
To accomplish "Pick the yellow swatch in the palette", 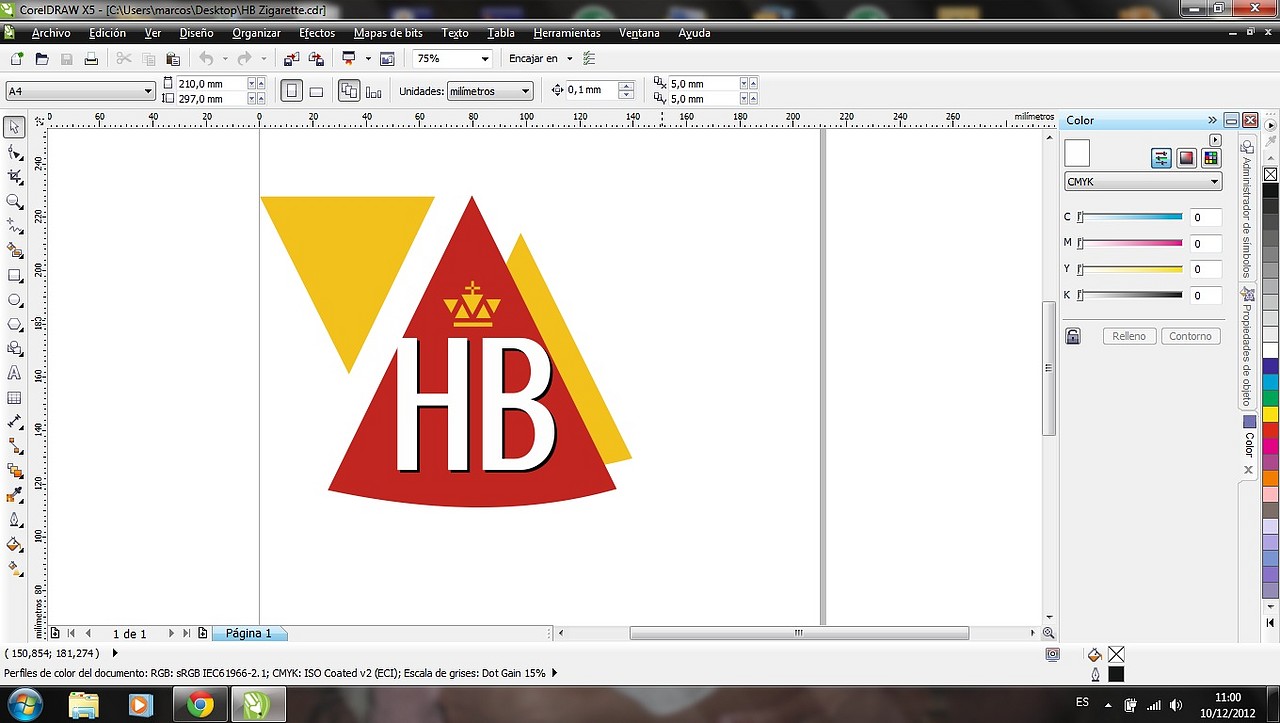I will 1270,413.
